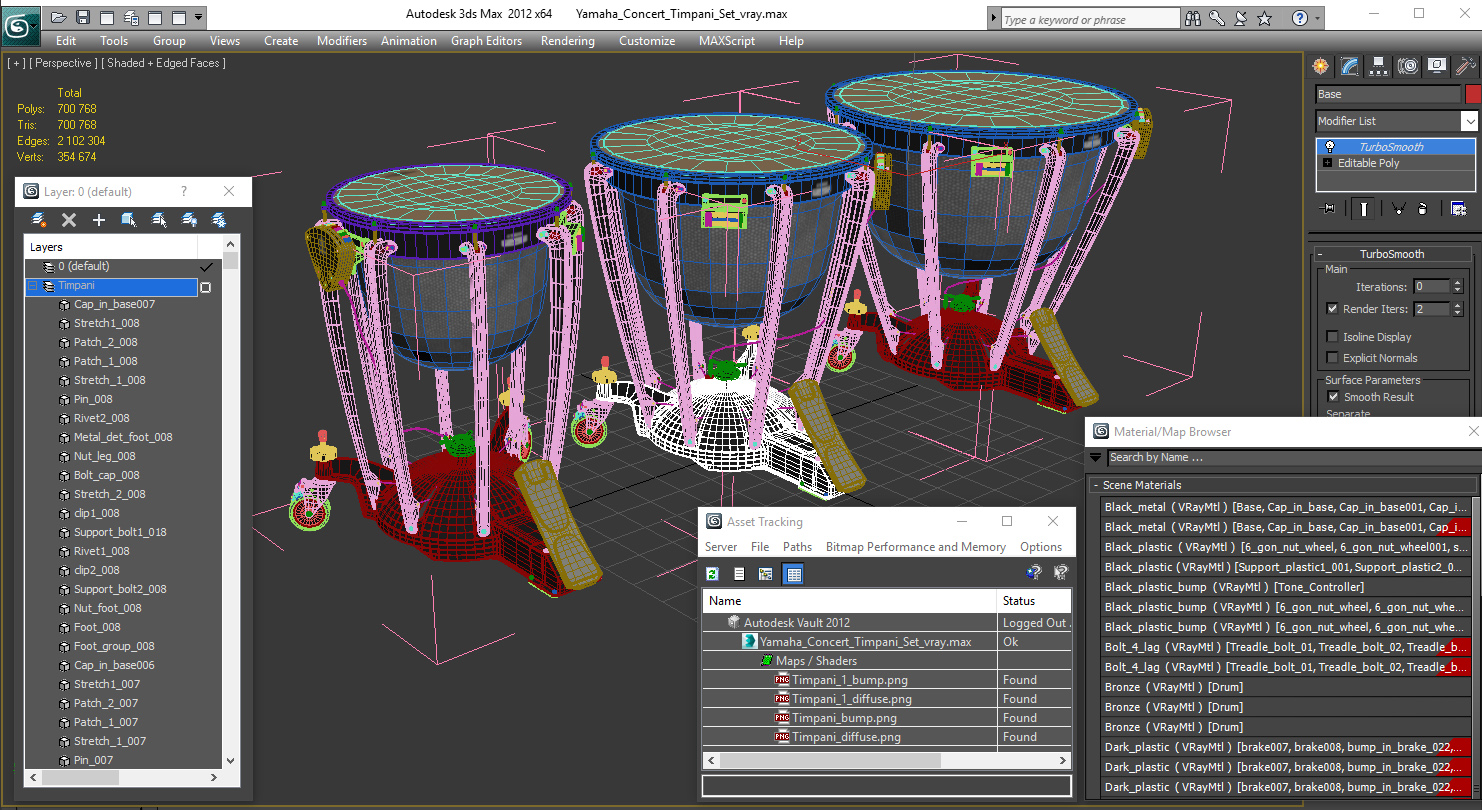Click the Open File folder icon
This screenshot has height=810, width=1482.
(59, 17)
